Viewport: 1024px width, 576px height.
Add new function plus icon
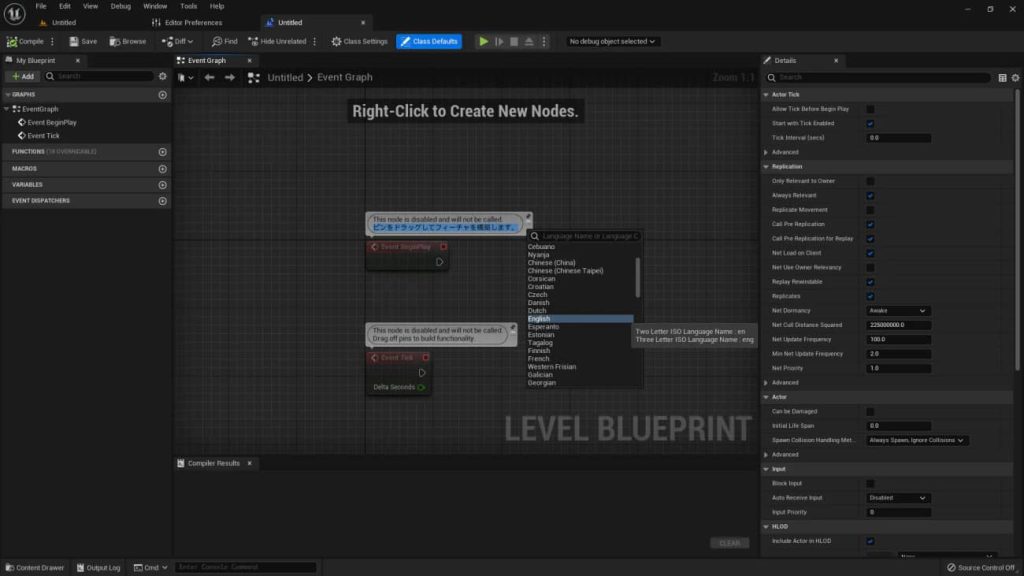(x=163, y=152)
